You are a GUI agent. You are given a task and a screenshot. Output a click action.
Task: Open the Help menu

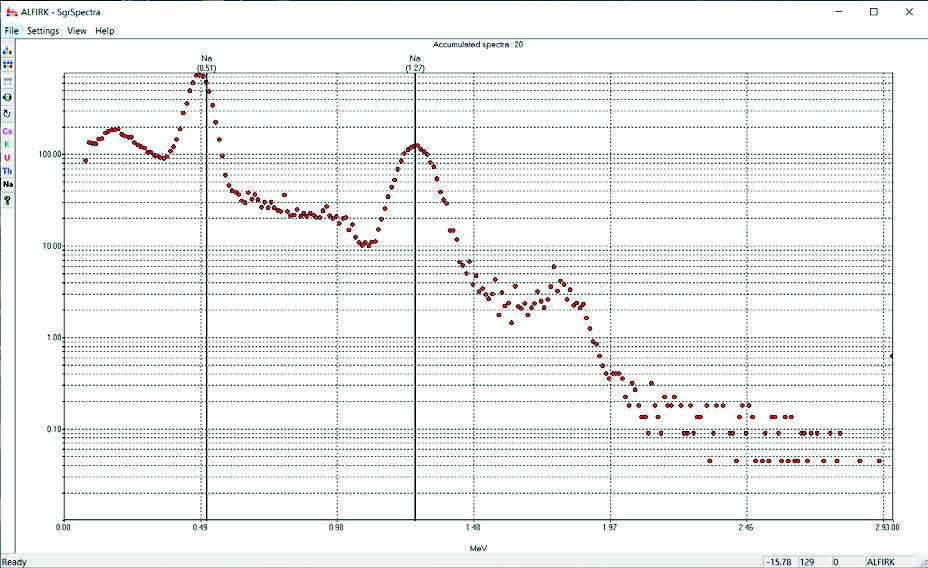pos(105,31)
